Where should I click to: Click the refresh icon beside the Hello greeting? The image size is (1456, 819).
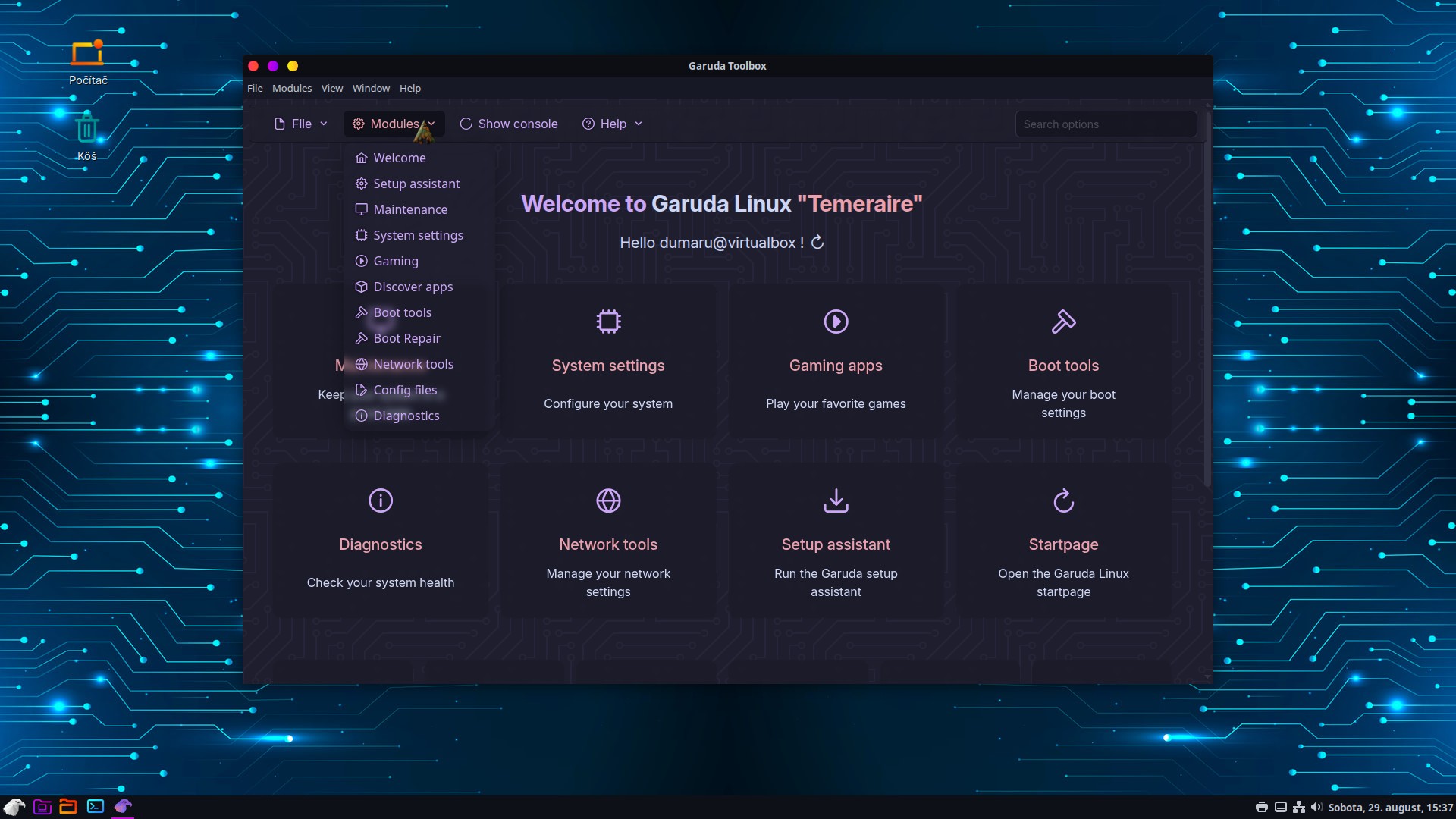point(817,243)
